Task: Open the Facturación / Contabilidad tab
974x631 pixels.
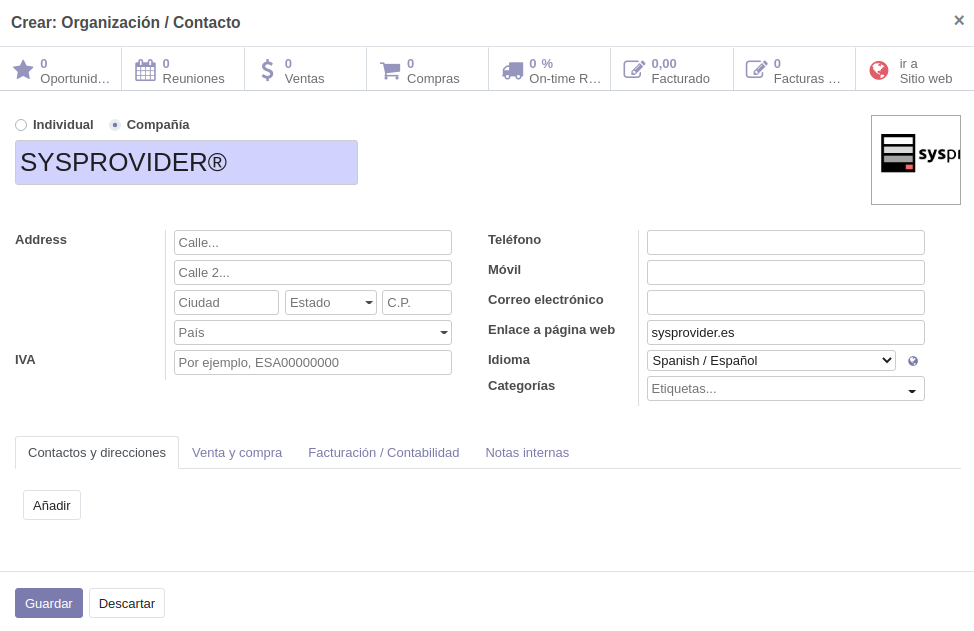Action: (383, 453)
